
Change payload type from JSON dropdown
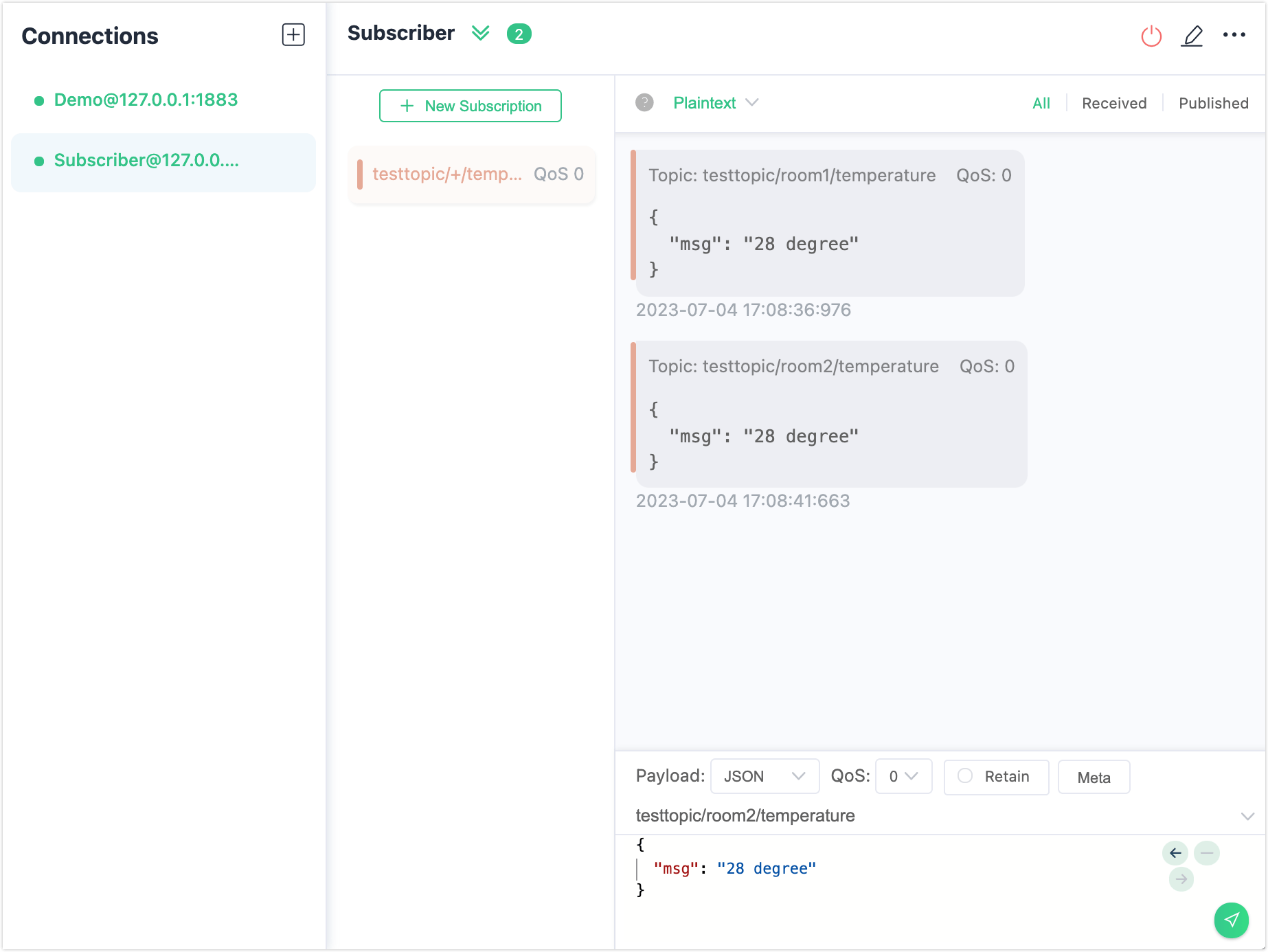tap(764, 776)
